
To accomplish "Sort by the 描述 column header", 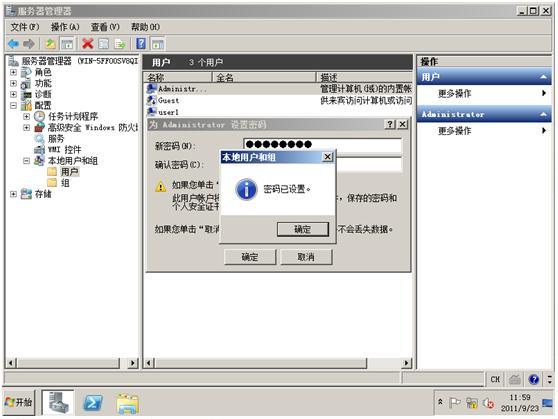I will coord(364,77).
